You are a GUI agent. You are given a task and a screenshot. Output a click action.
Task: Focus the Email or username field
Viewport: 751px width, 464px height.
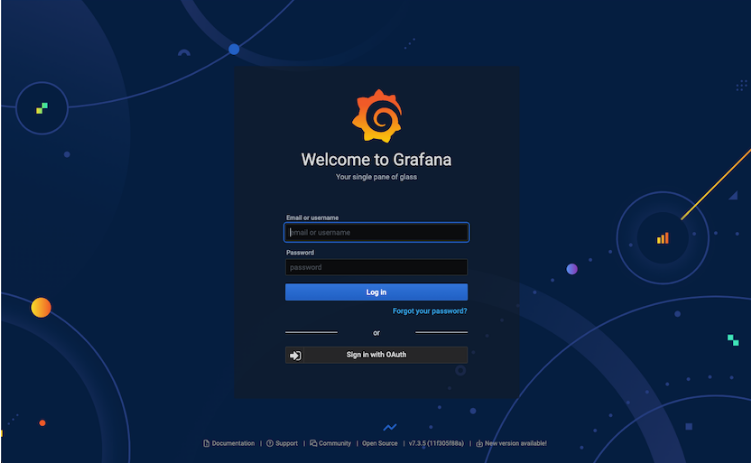point(376,232)
